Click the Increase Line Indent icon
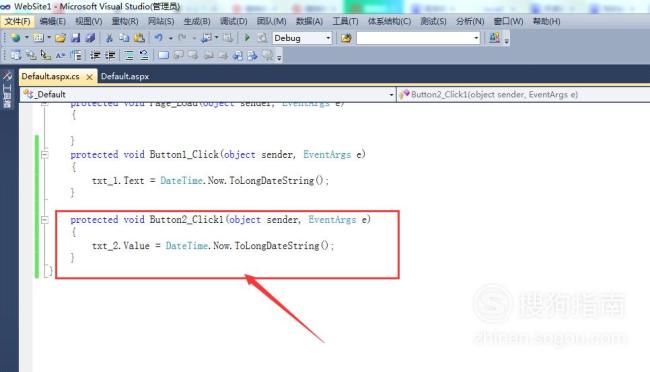This screenshot has width=650, height=372. 110,55
